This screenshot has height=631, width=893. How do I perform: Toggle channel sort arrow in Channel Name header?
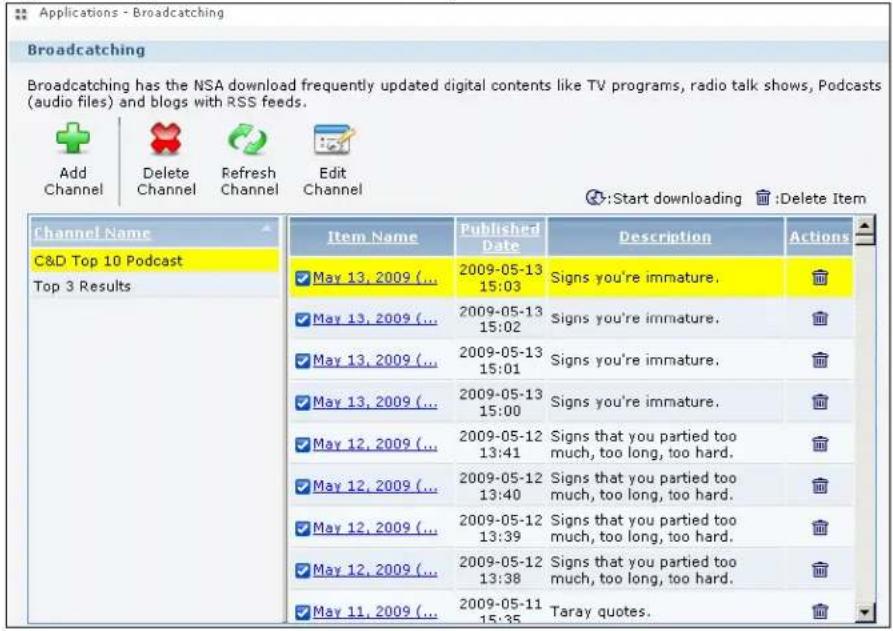pos(266,228)
